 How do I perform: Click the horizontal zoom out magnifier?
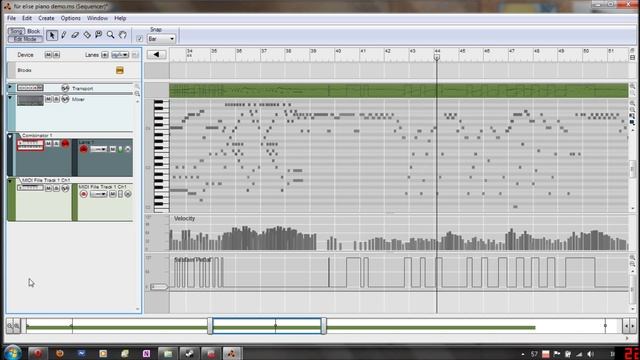click(10, 326)
